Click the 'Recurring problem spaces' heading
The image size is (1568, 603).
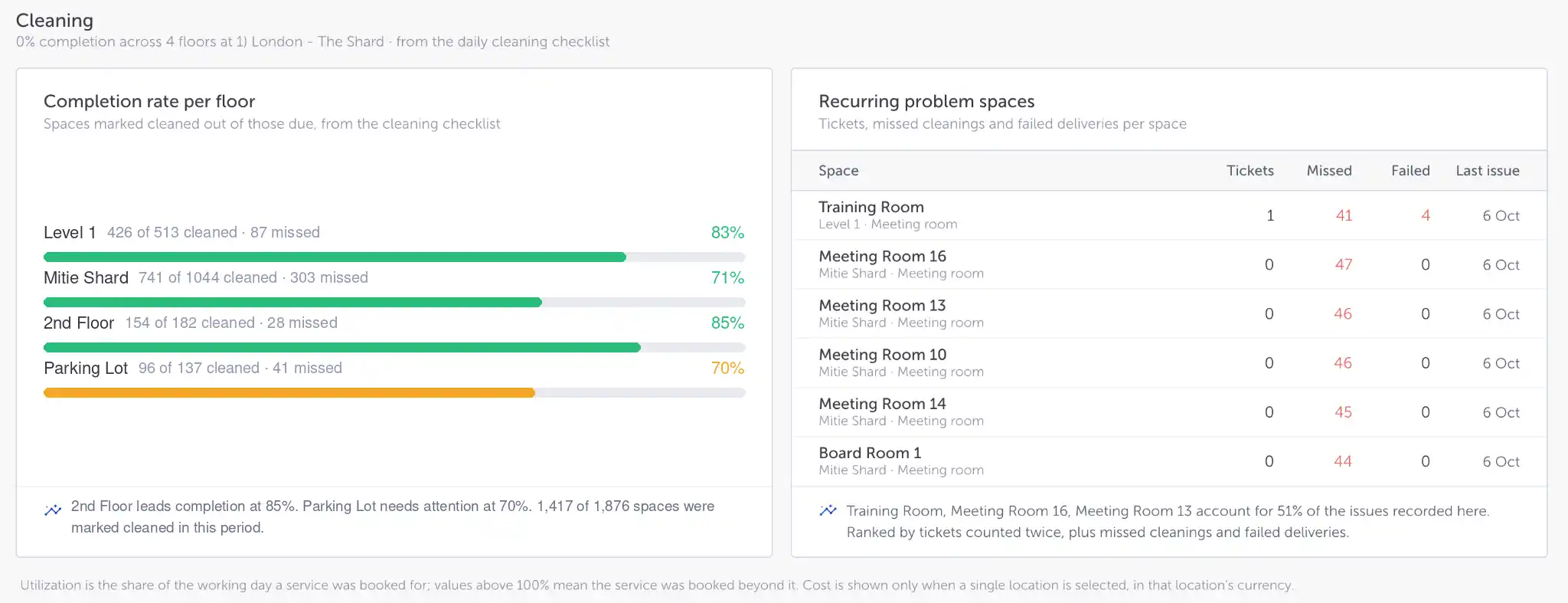[926, 101]
